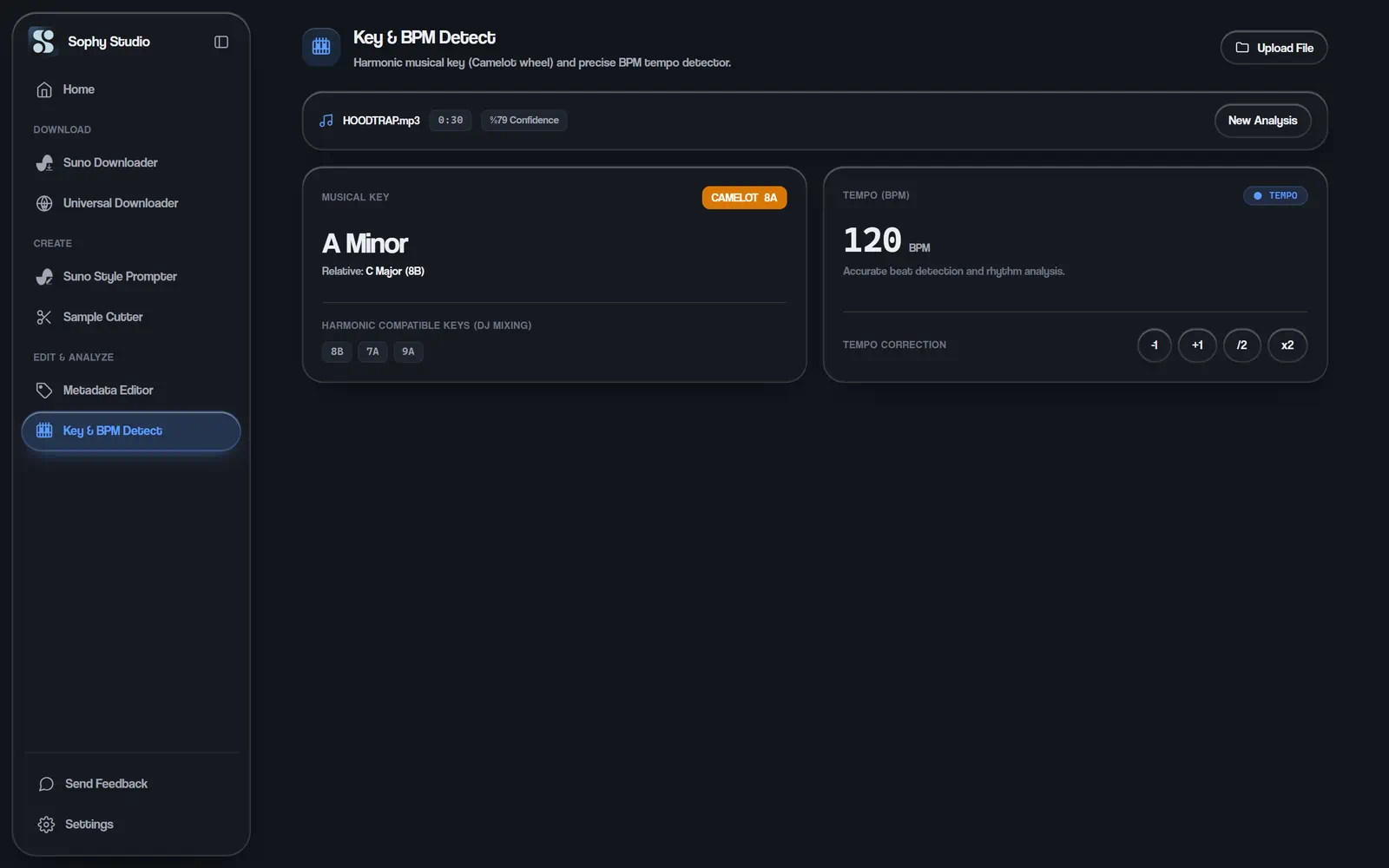Open Suno Downloader page

click(x=131, y=162)
